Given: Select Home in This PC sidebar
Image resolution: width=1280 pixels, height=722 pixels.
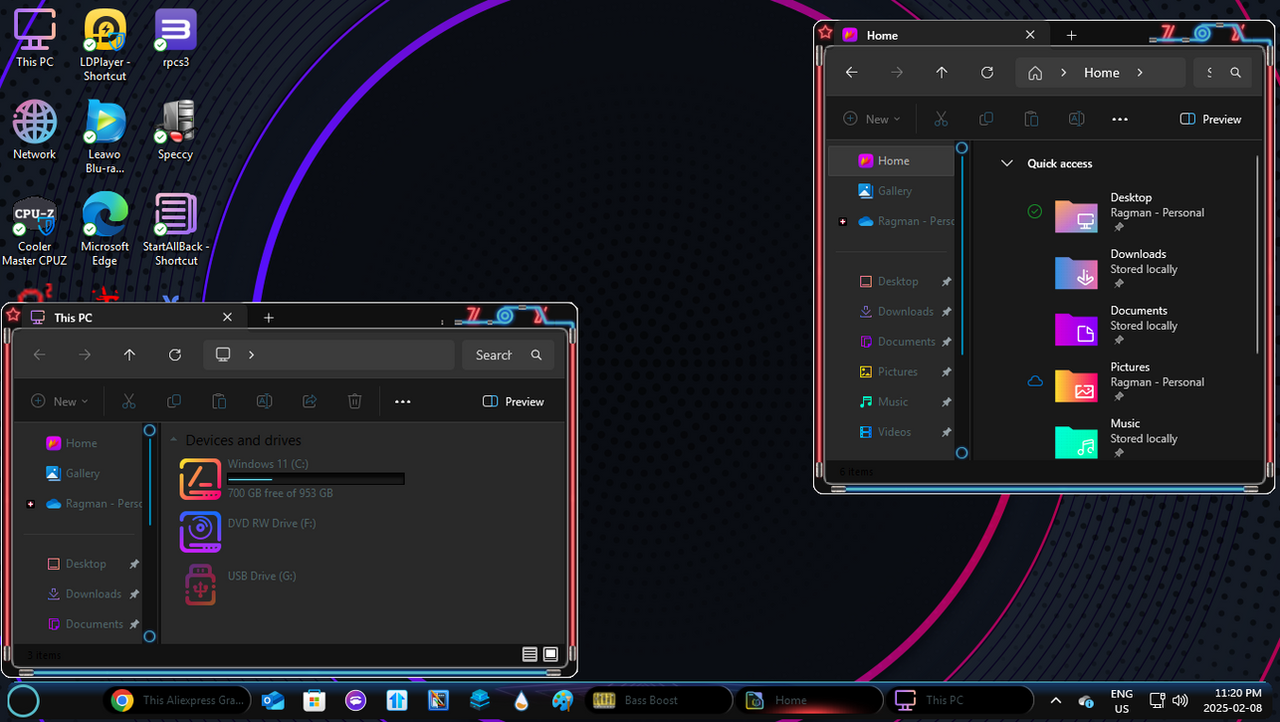Looking at the screenshot, I should click(x=79, y=443).
